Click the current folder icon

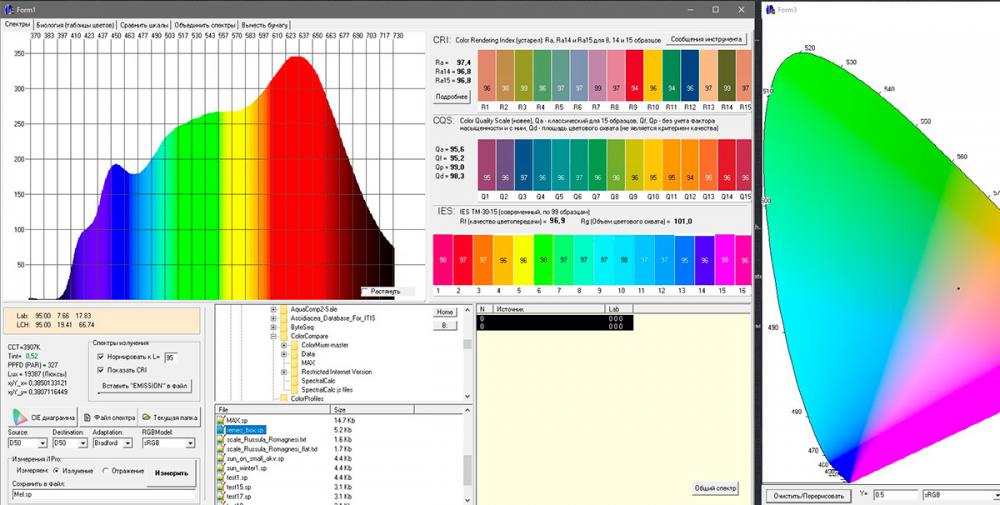(146, 417)
